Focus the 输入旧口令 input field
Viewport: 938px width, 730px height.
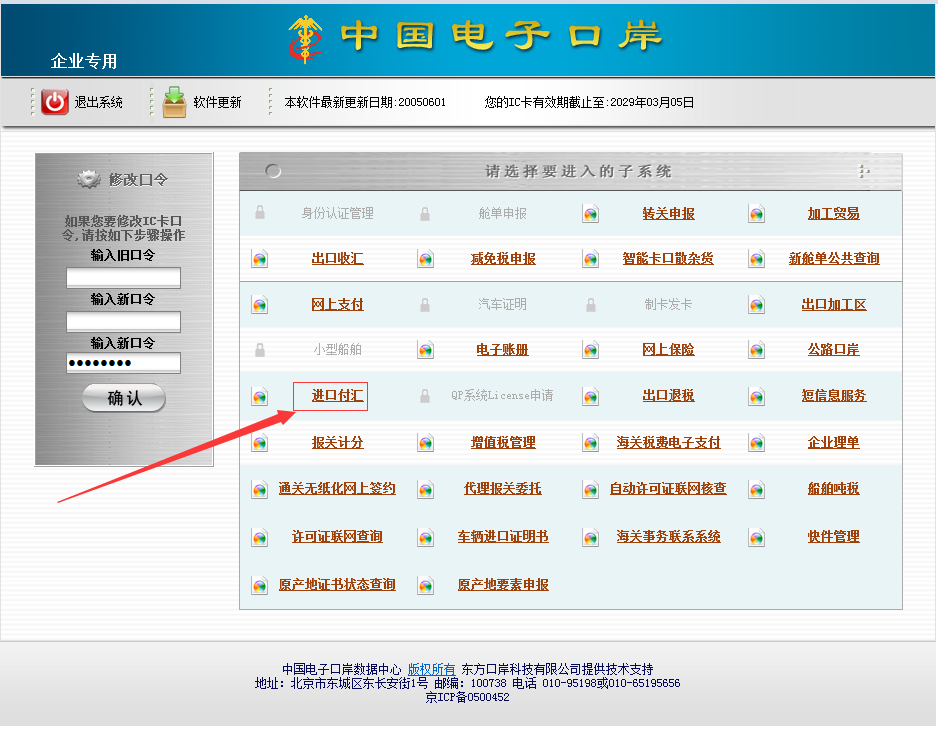pos(123,278)
